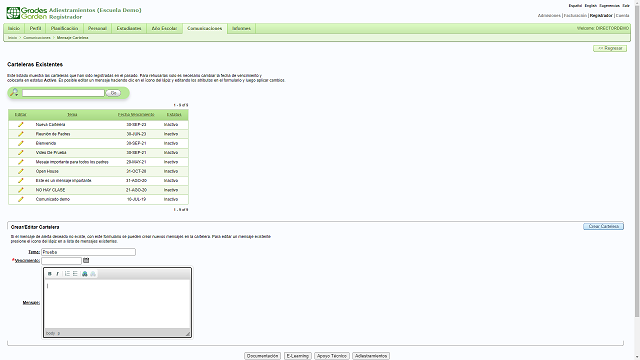Insert link in the message editor
640x360 pixels.
[x=85, y=274]
